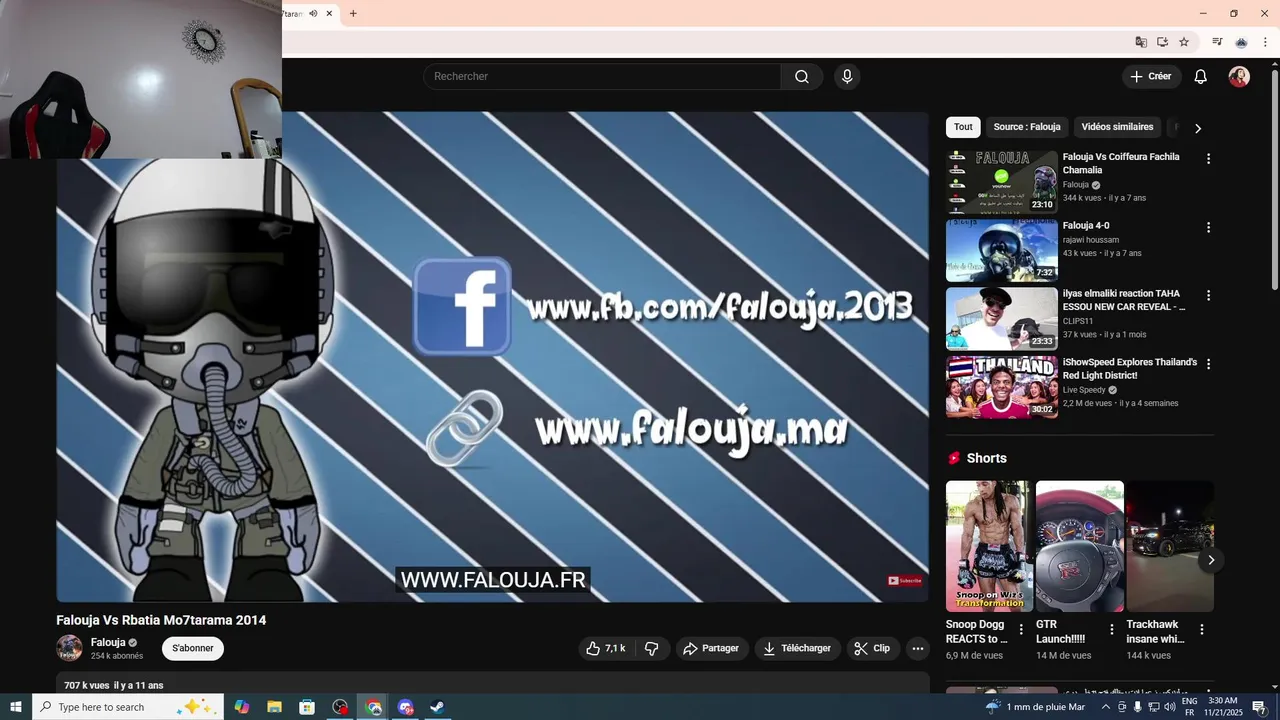Open options for Falouja 4-0 video

tap(1208, 228)
